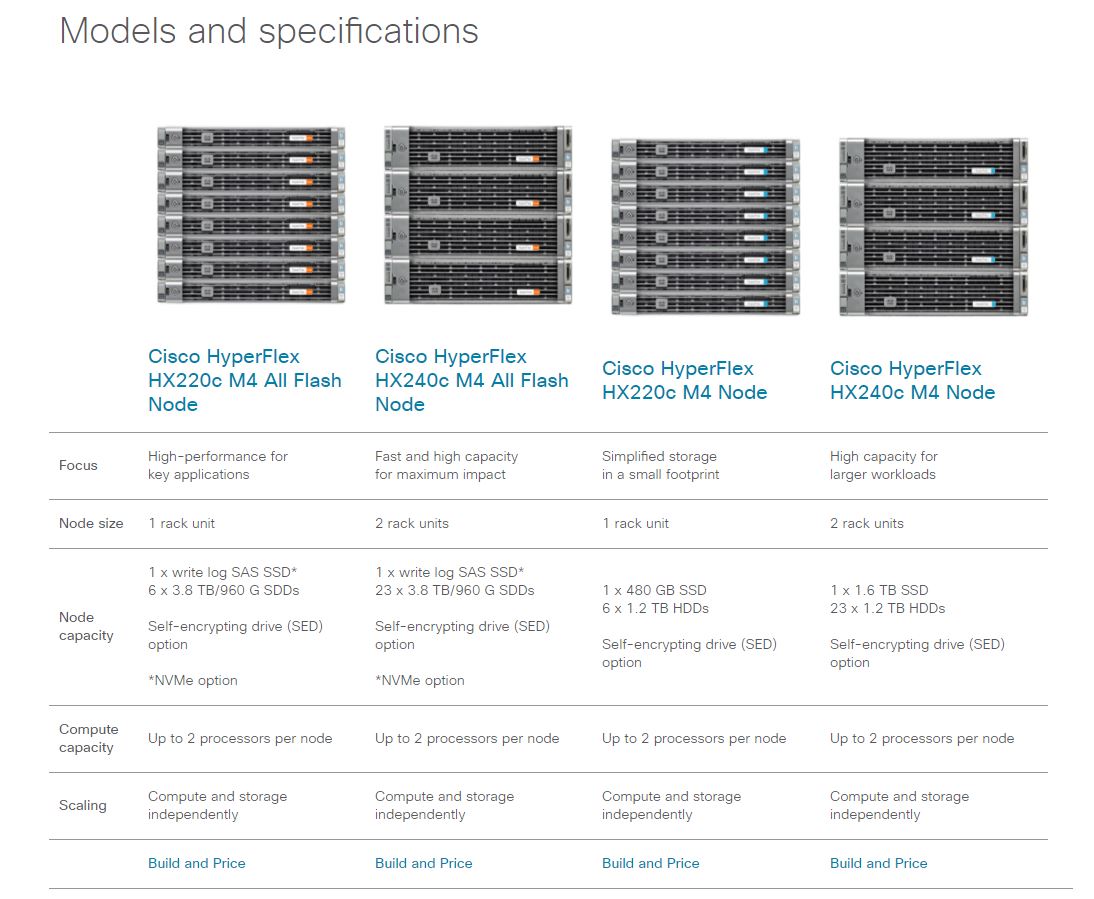Follow the Cisco HyperFlex HX240c M4 Node link
The image size is (1094, 899).
[912, 380]
